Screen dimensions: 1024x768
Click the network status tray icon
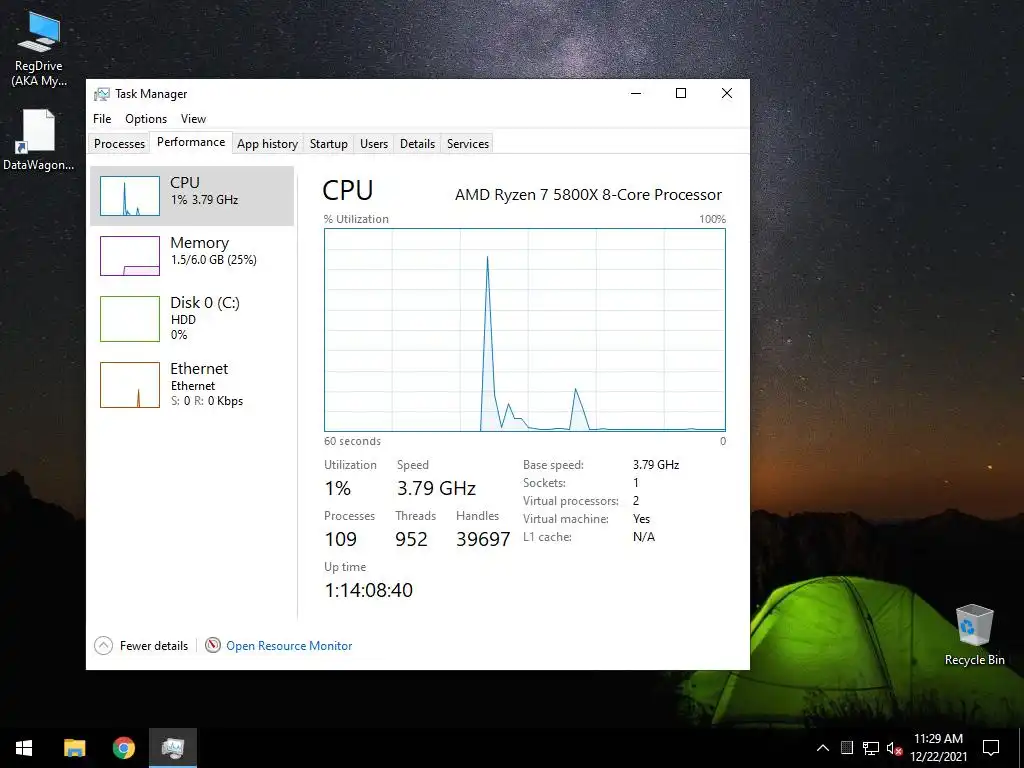pyautogui.click(x=871, y=748)
